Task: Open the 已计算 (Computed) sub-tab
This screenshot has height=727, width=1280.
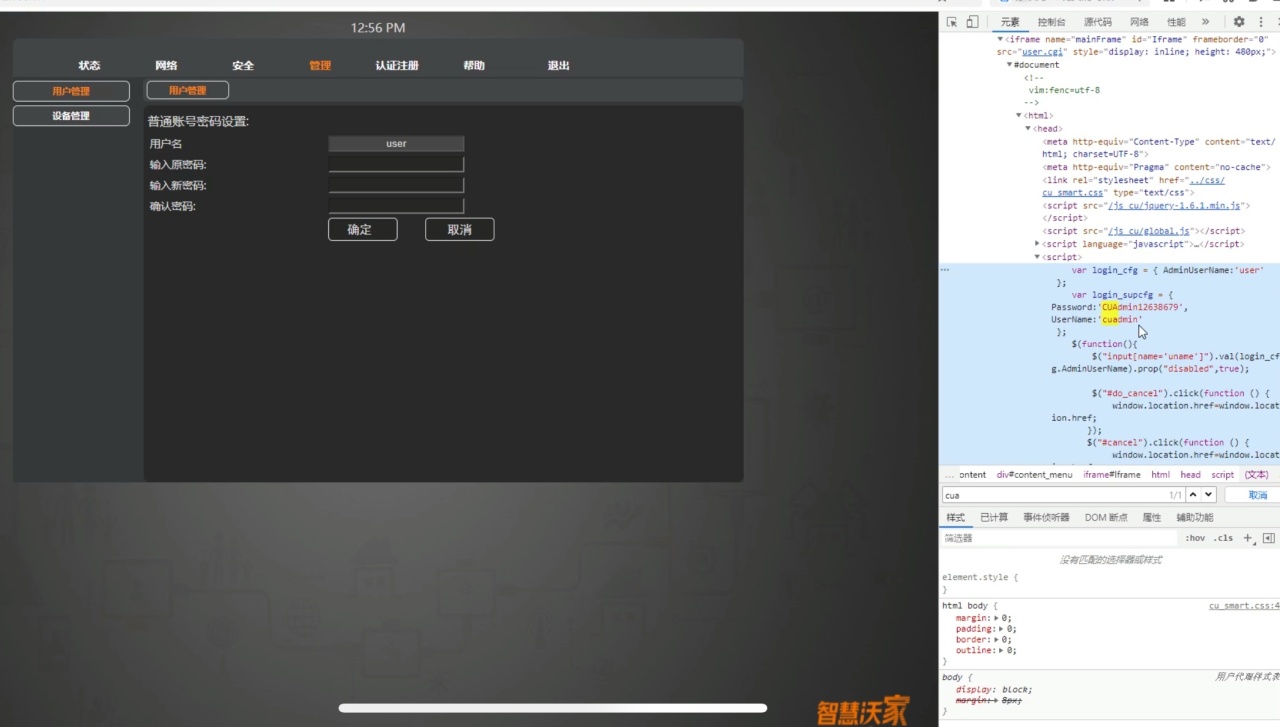Action: 994,517
